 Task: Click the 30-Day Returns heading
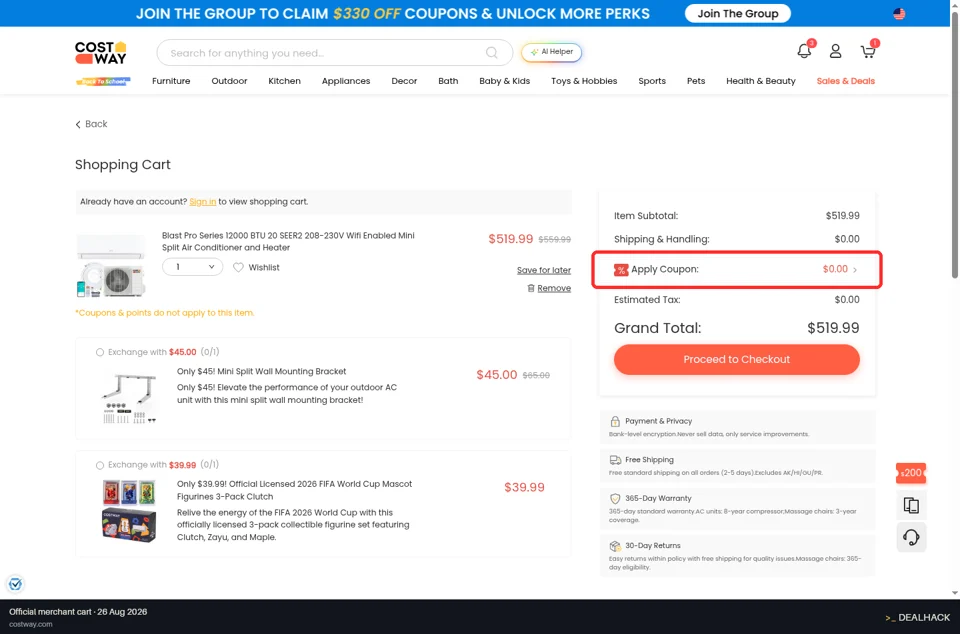(653, 545)
